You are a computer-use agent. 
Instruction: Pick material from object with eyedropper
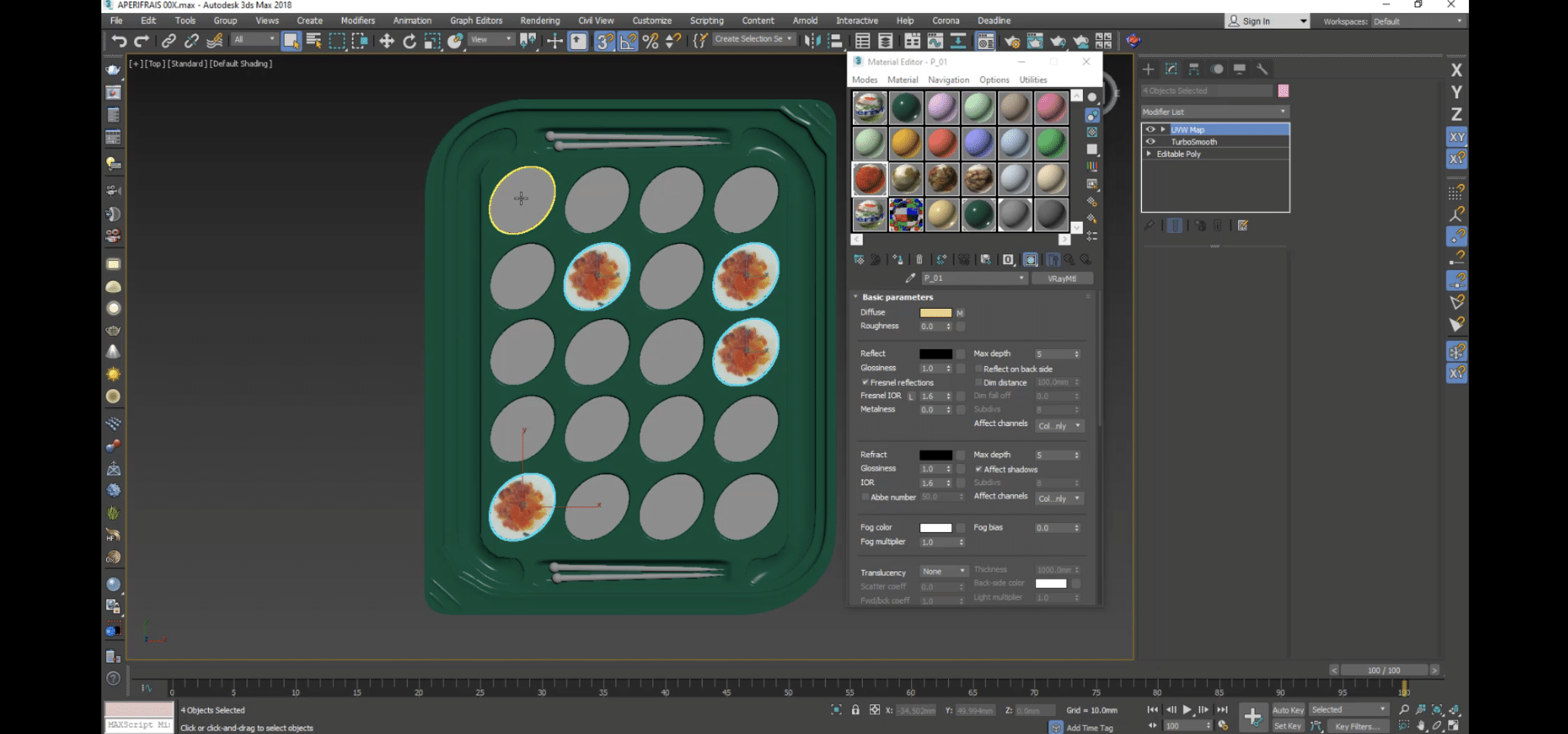click(910, 278)
